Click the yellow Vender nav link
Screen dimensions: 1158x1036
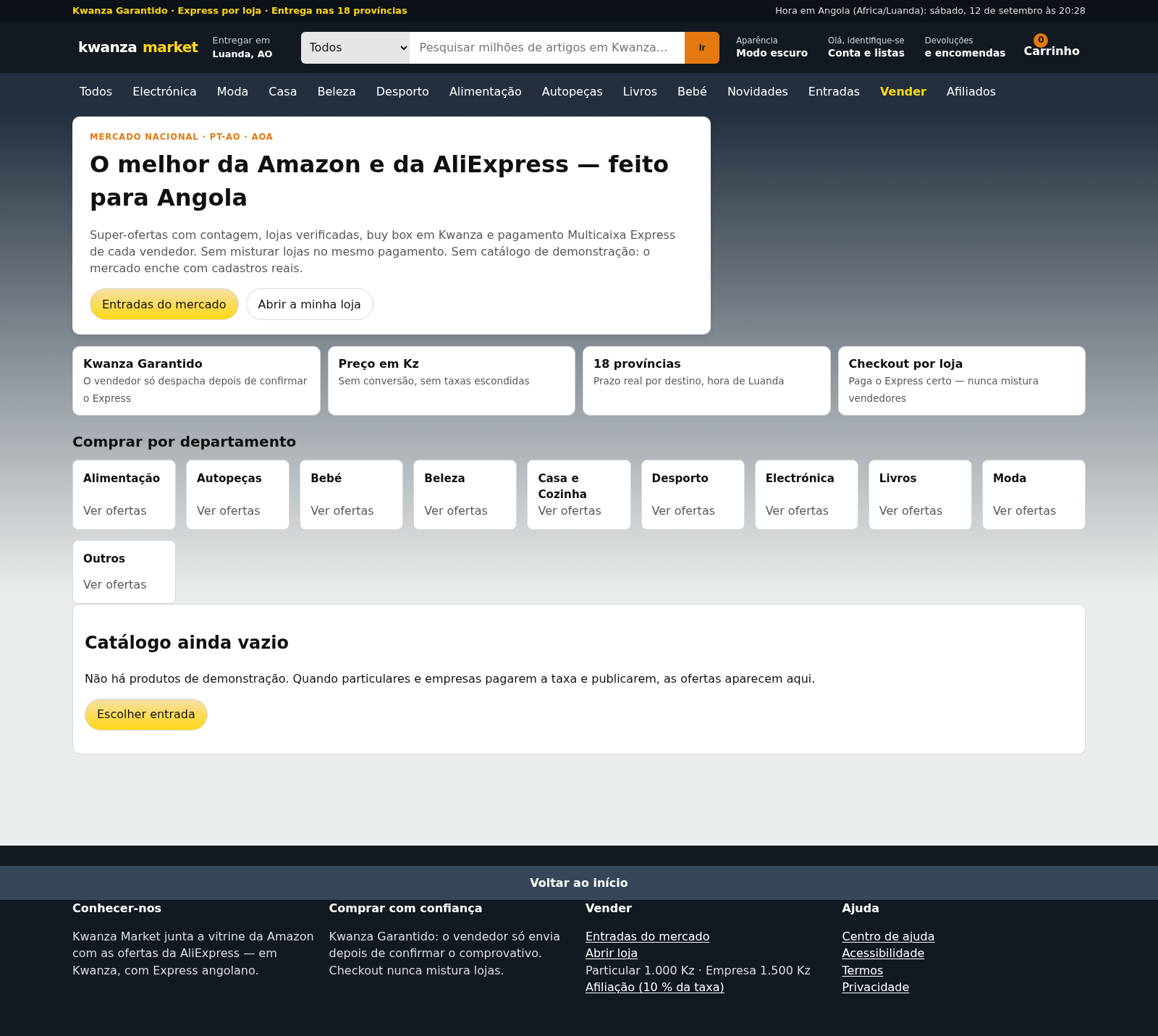(903, 91)
